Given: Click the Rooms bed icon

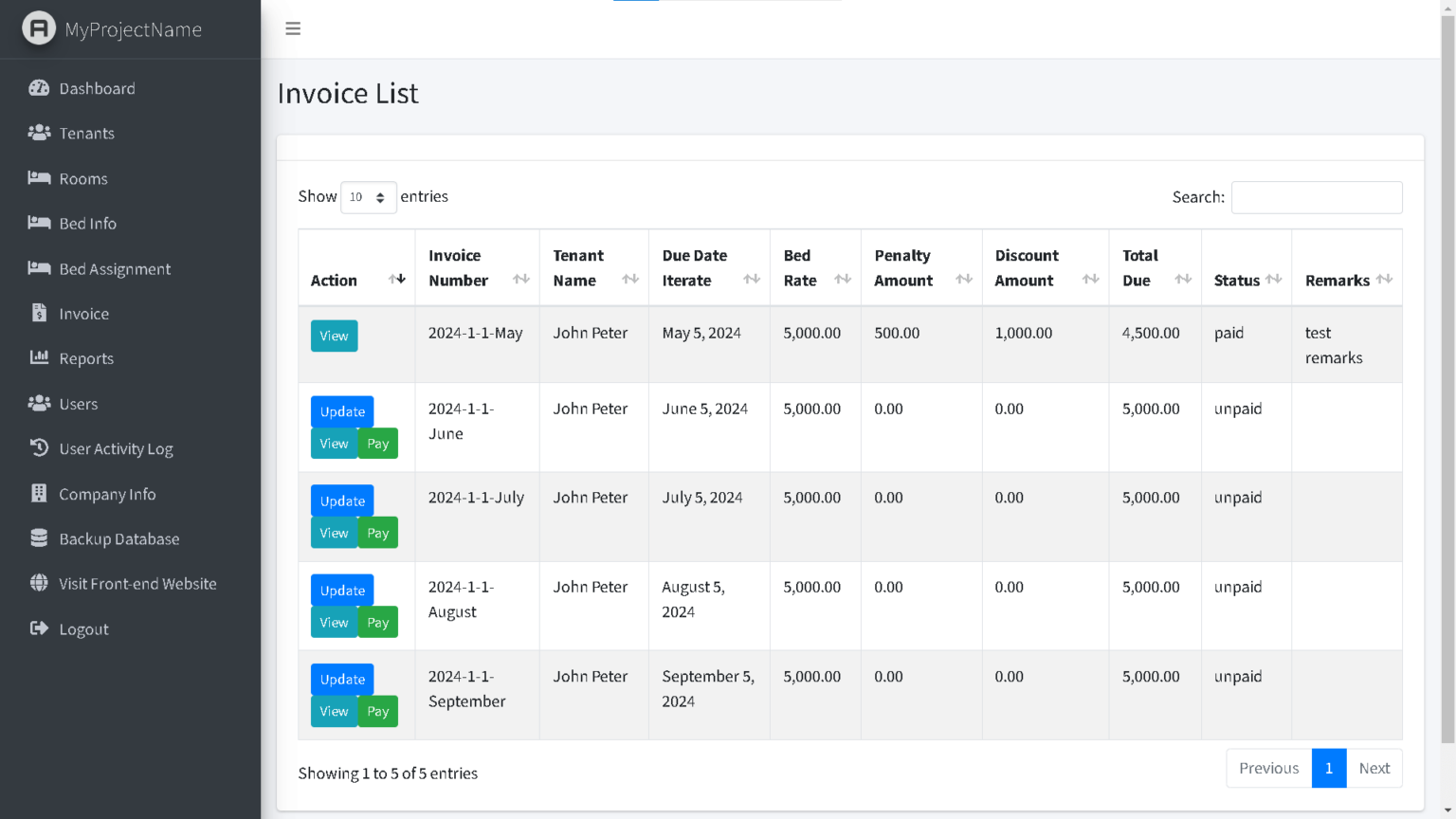Looking at the screenshot, I should point(39,178).
